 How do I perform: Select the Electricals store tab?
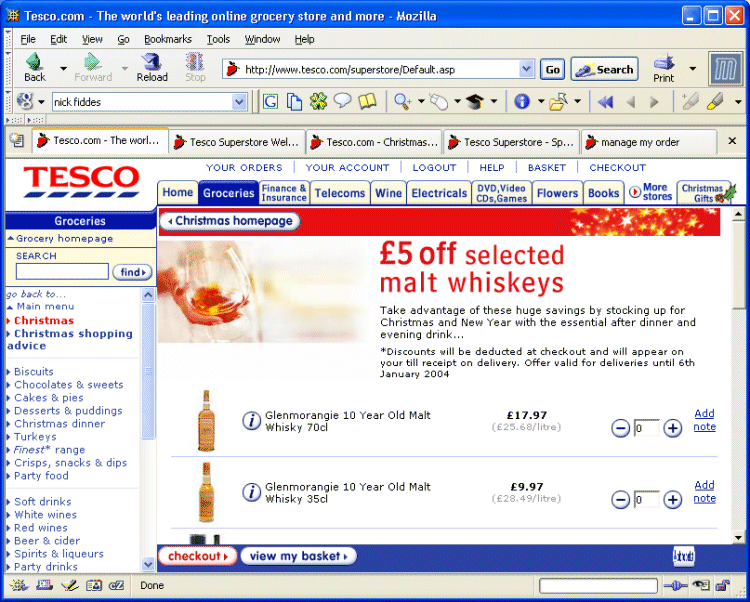[439, 193]
